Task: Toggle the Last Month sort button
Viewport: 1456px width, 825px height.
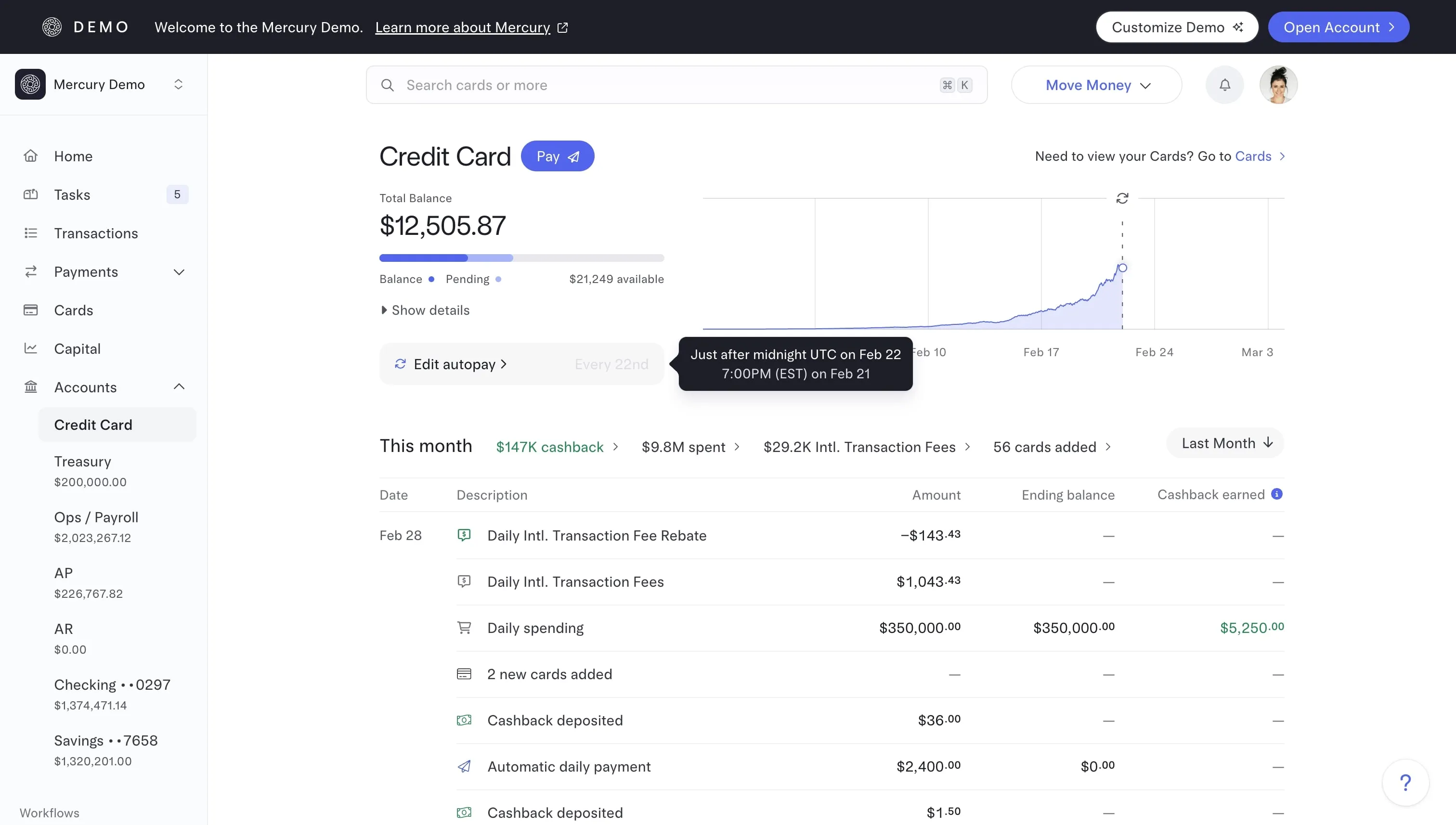Action: [1225, 443]
